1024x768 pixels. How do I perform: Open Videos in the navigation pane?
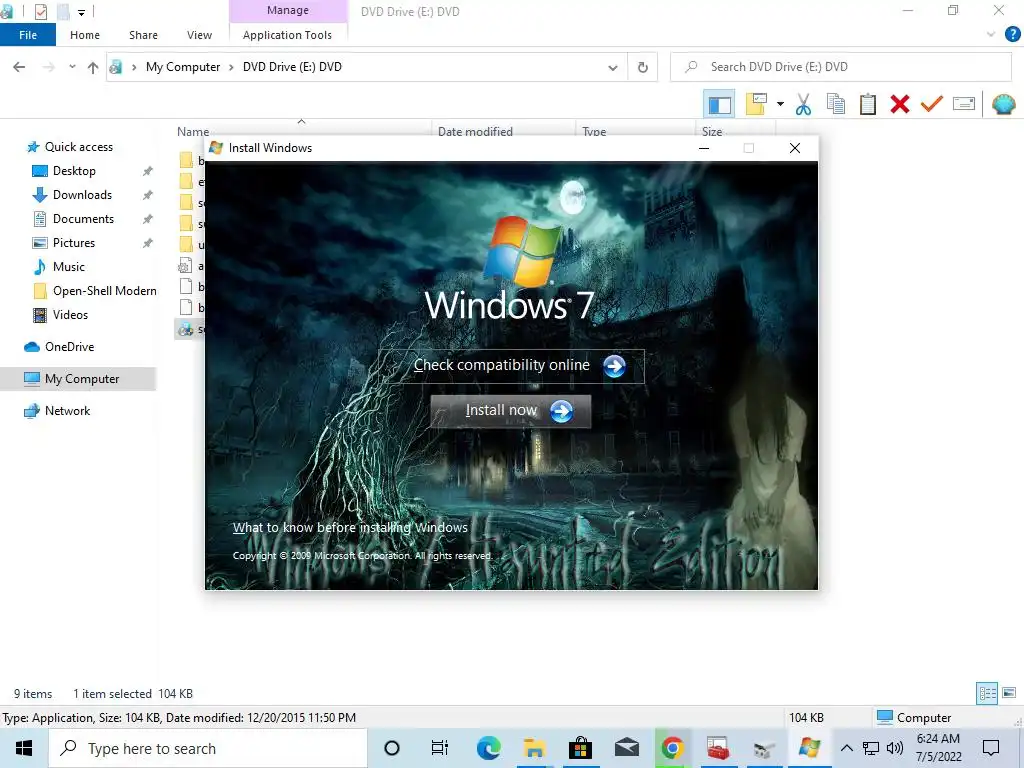pyautogui.click(x=70, y=315)
